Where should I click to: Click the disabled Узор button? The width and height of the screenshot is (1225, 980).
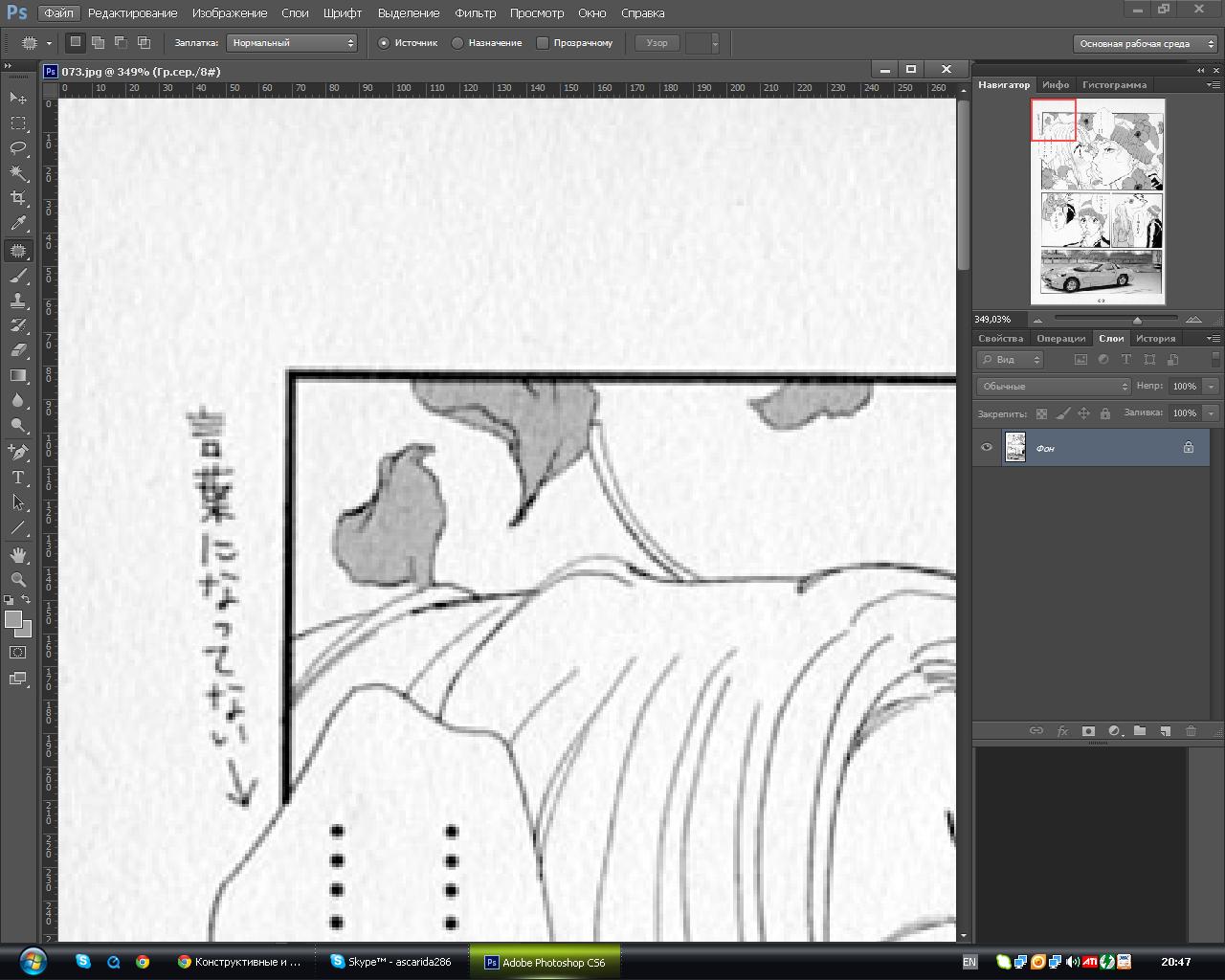pyautogui.click(x=657, y=43)
